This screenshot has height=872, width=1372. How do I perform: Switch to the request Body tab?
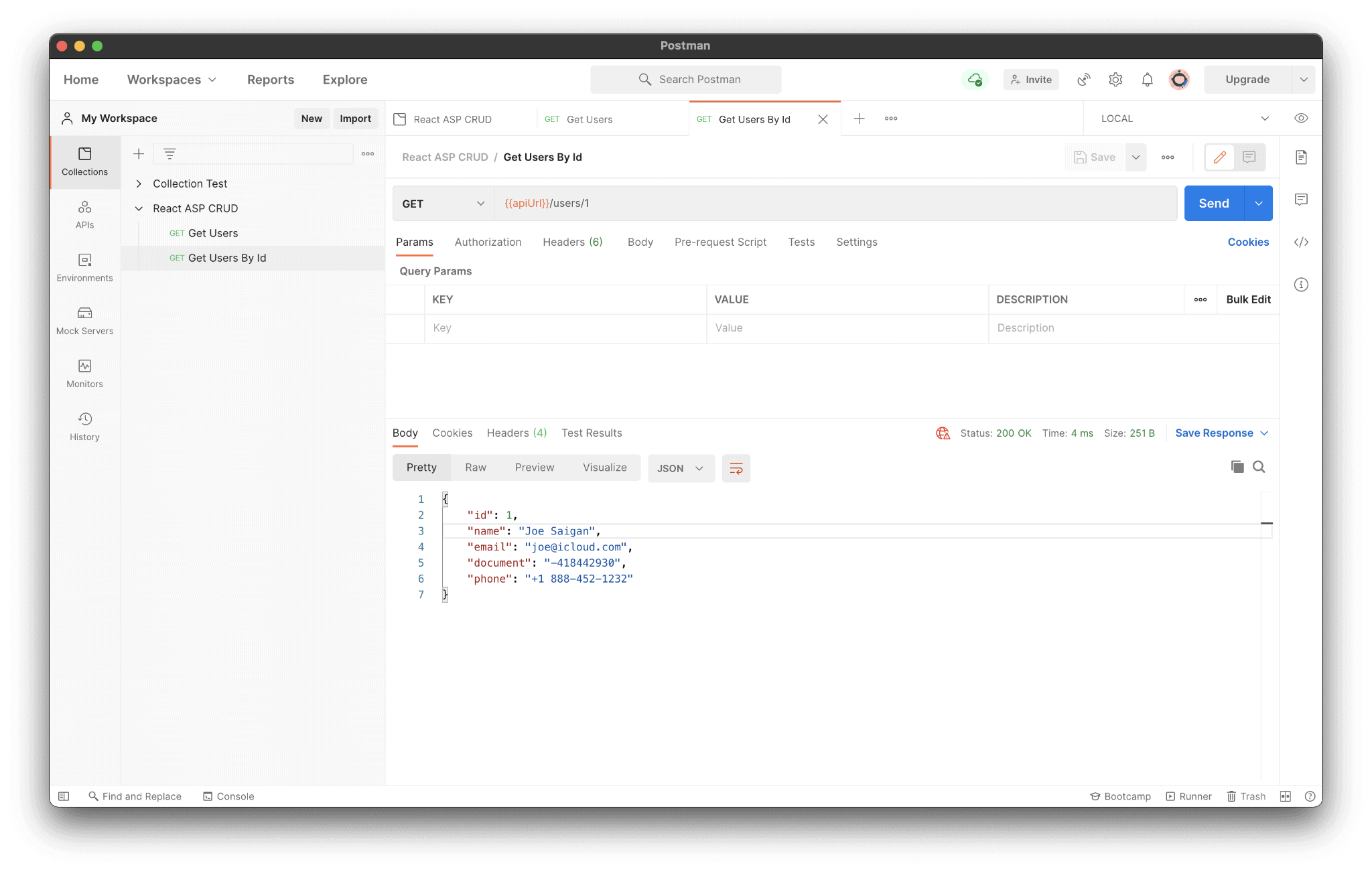point(640,242)
